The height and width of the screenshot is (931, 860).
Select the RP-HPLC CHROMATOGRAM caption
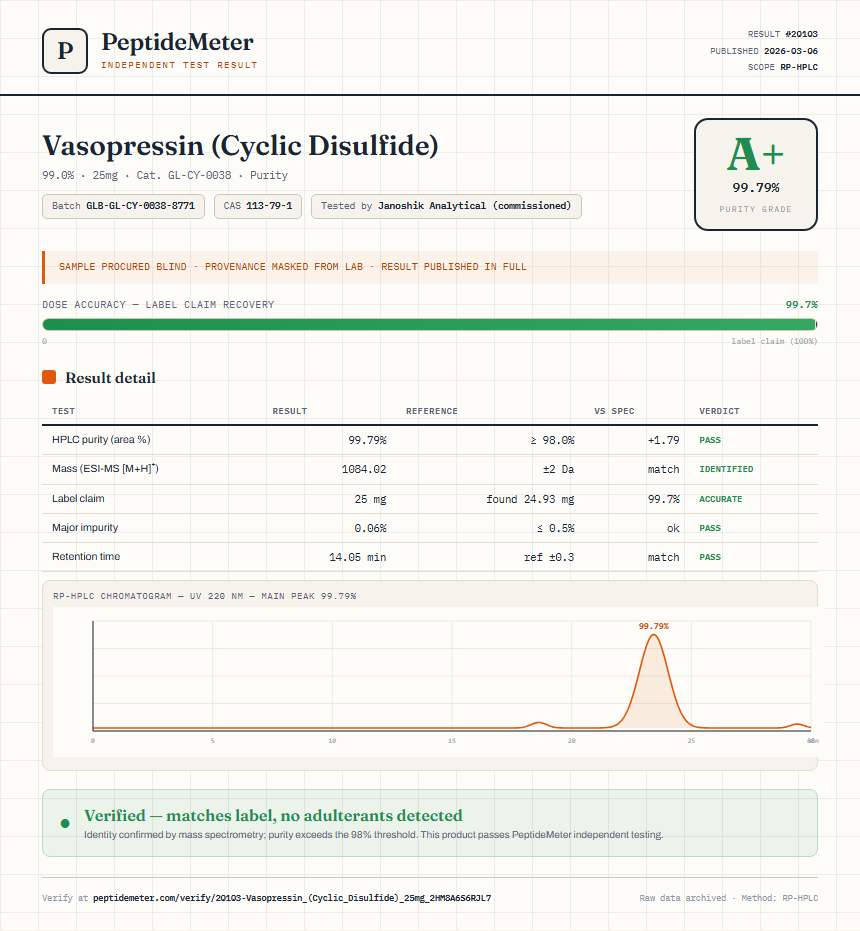click(x=204, y=596)
